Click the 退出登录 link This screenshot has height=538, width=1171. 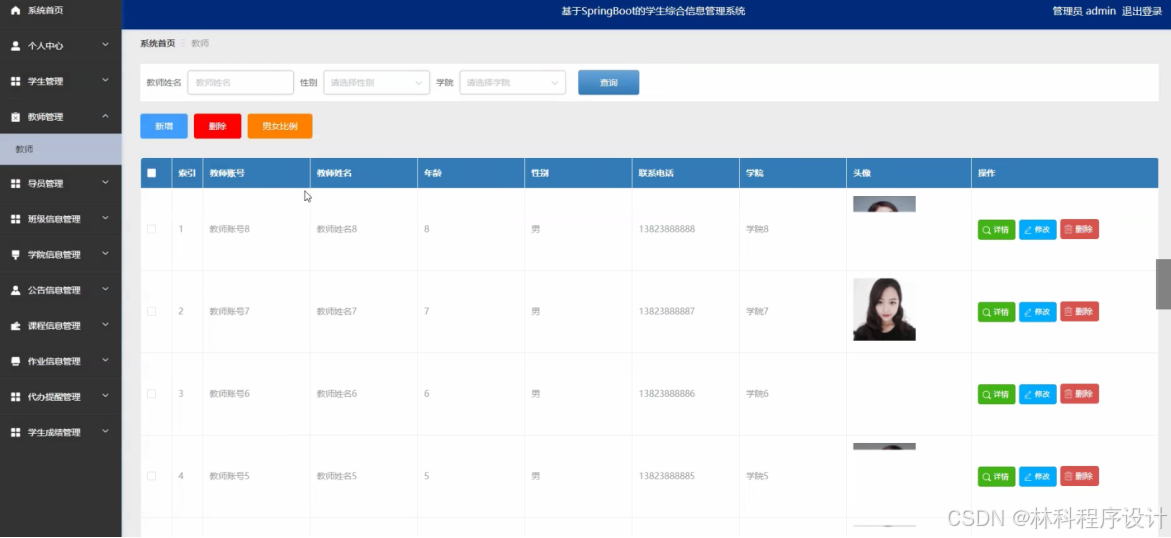pyautogui.click(x=1142, y=11)
